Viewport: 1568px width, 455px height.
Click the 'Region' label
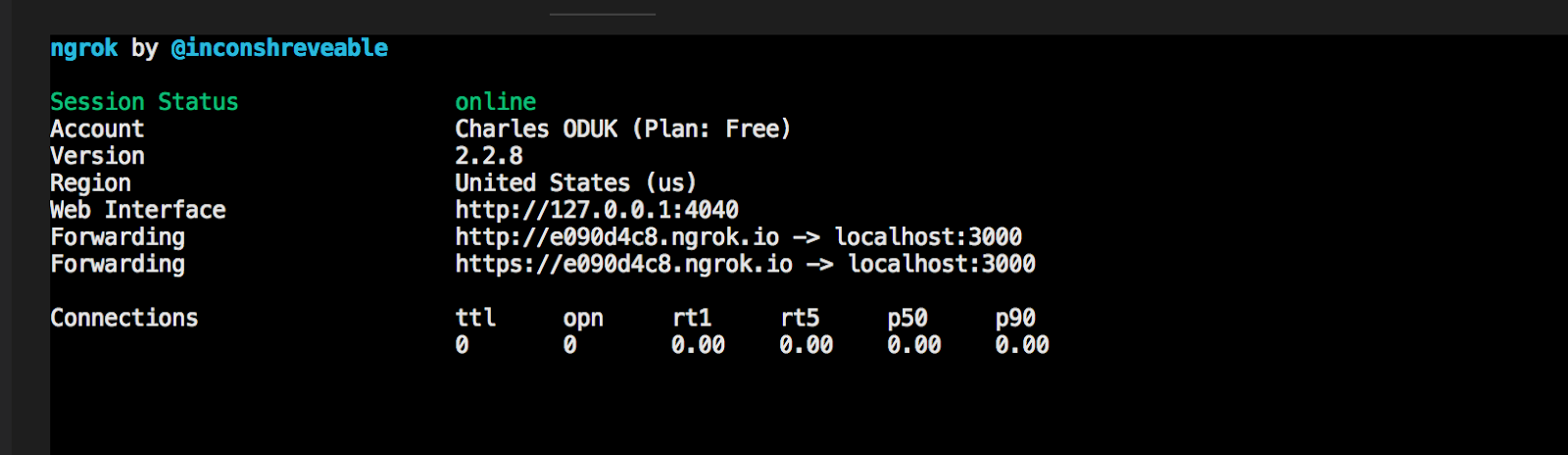(90, 183)
